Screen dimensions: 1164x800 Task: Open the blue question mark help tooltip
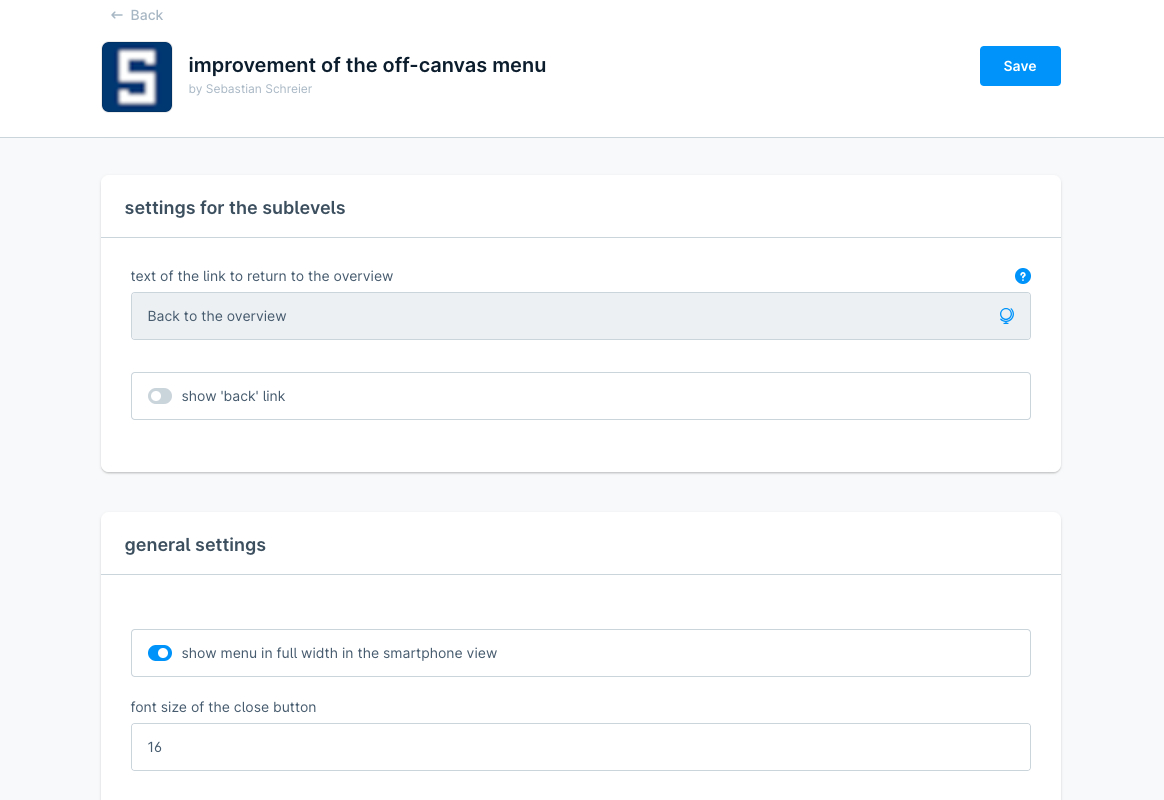[x=1022, y=276]
